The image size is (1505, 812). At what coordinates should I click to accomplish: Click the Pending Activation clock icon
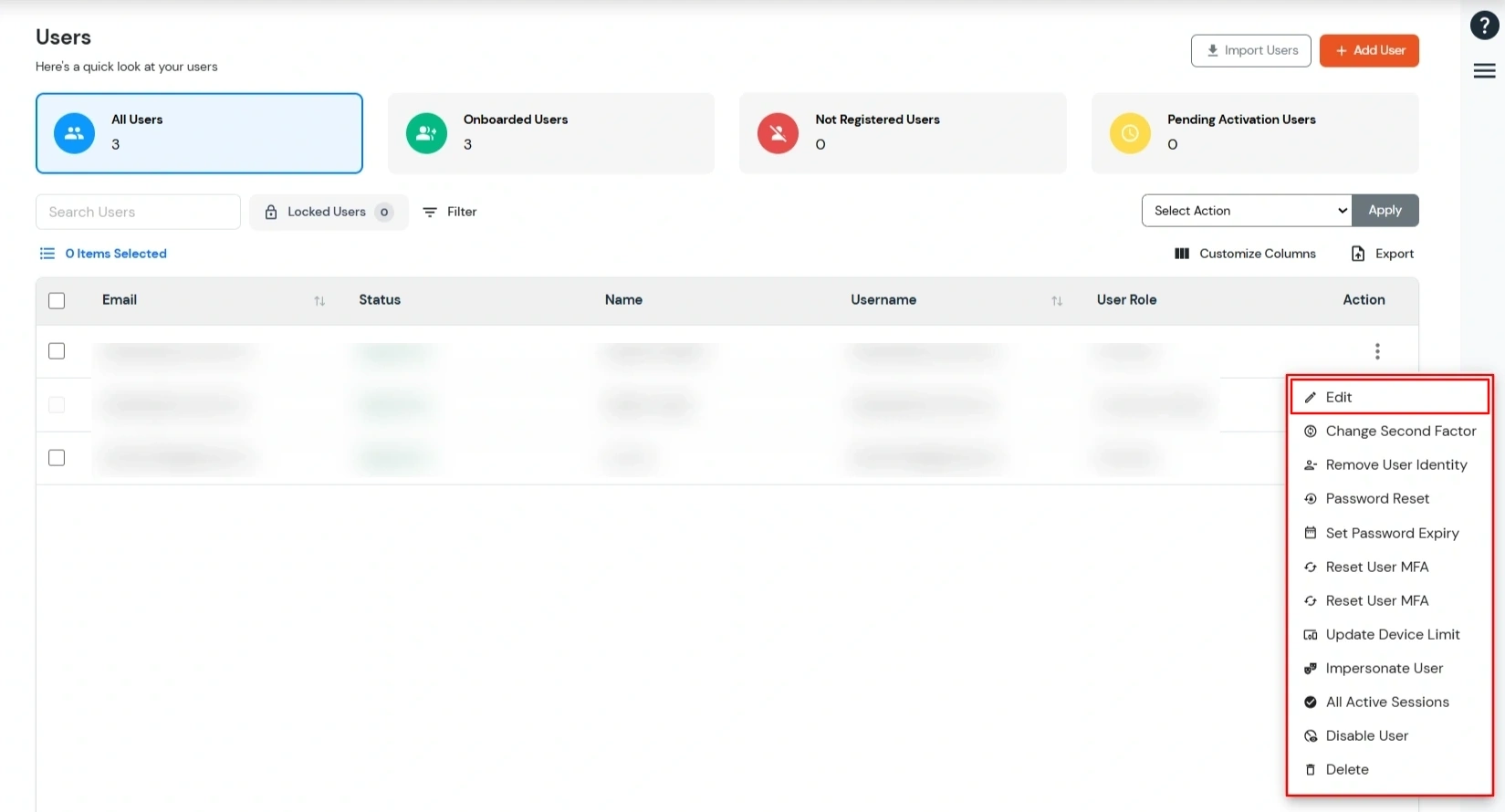(x=1130, y=133)
